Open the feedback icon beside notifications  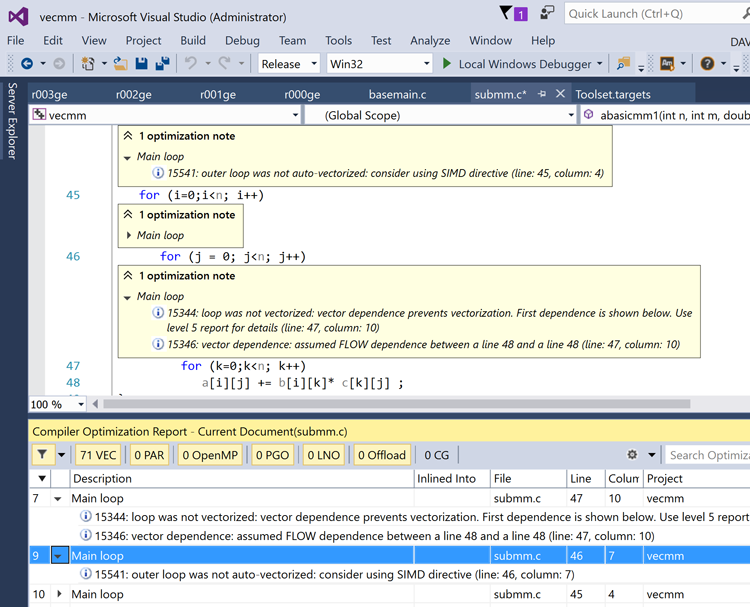click(x=547, y=14)
